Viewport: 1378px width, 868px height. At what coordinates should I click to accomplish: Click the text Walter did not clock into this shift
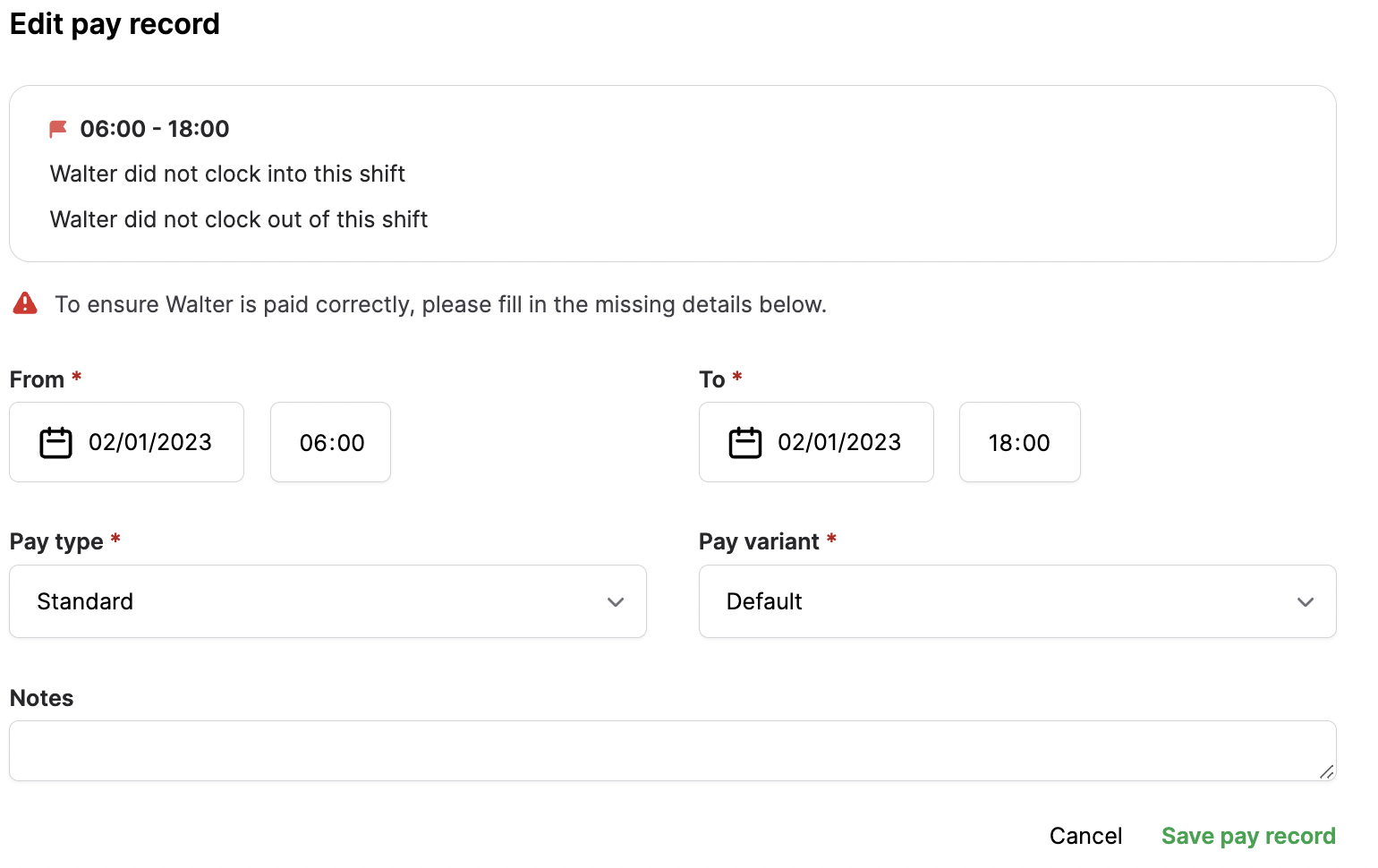tap(228, 173)
